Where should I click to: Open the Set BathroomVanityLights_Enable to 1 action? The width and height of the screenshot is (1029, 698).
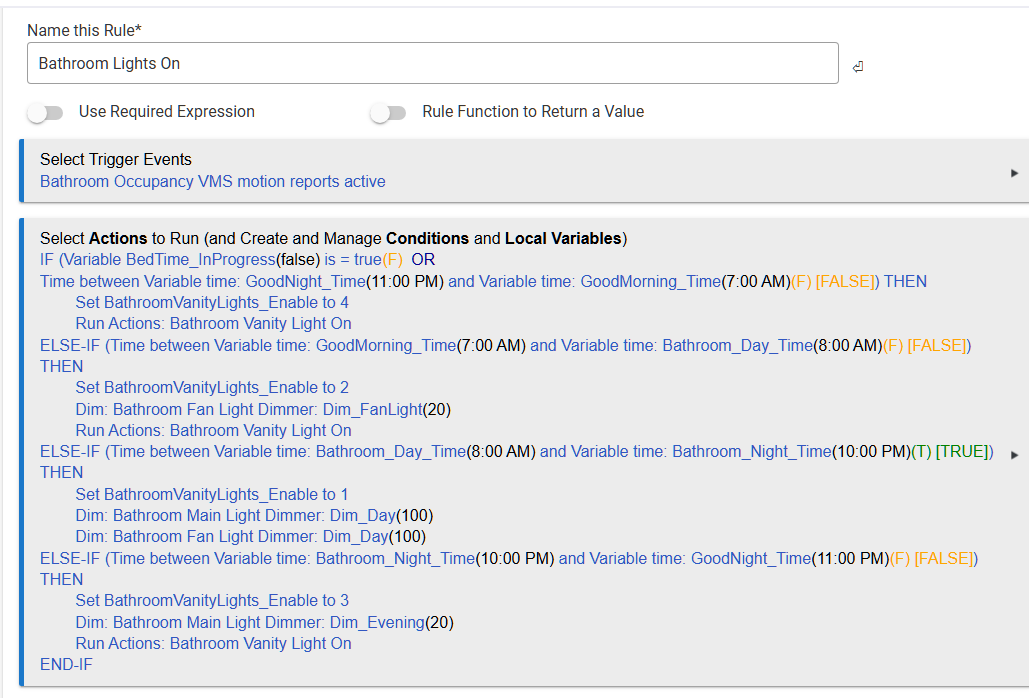[x=212, y=494]
